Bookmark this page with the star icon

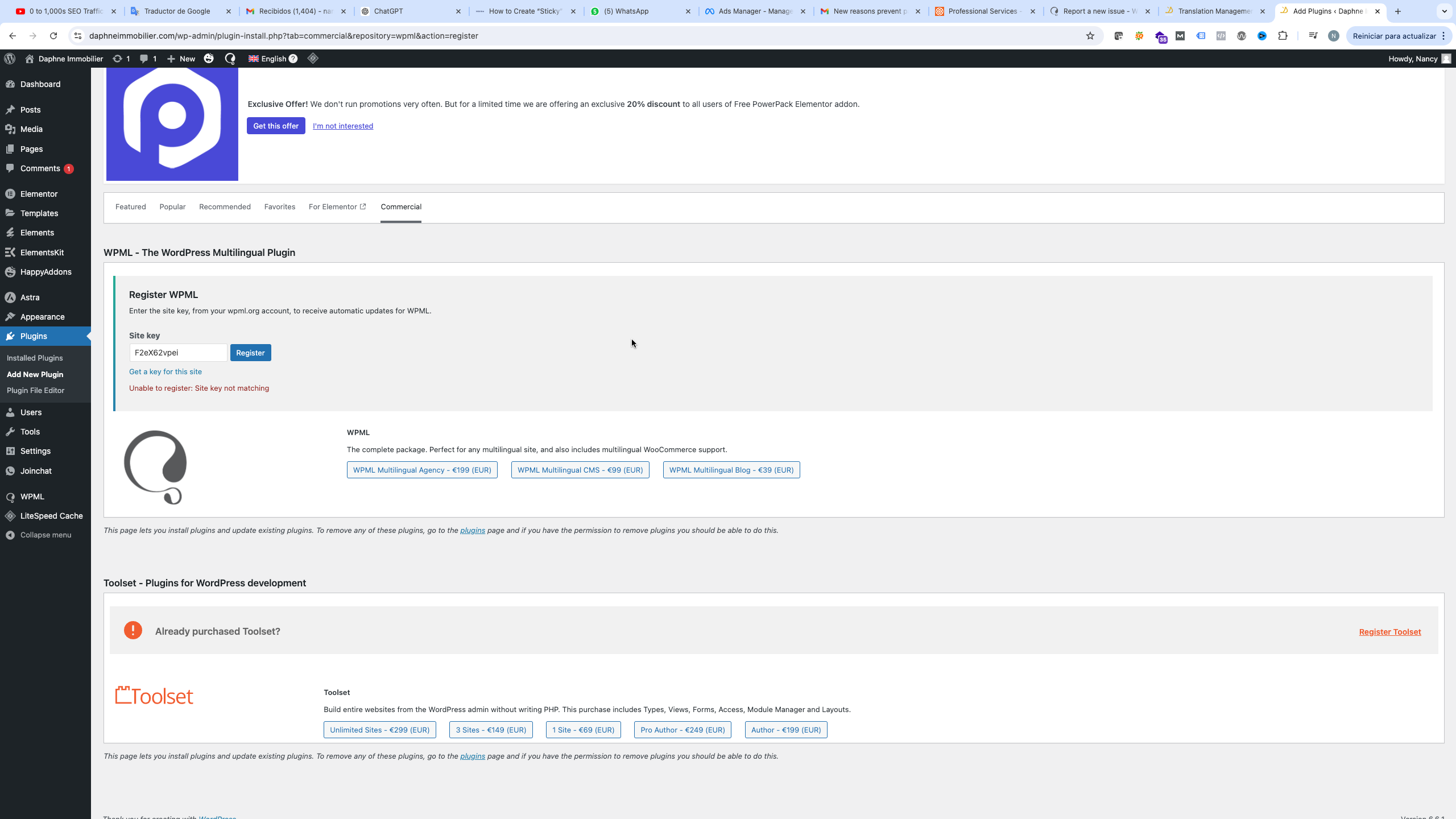pyautogui.click(x=1090, y=36)
